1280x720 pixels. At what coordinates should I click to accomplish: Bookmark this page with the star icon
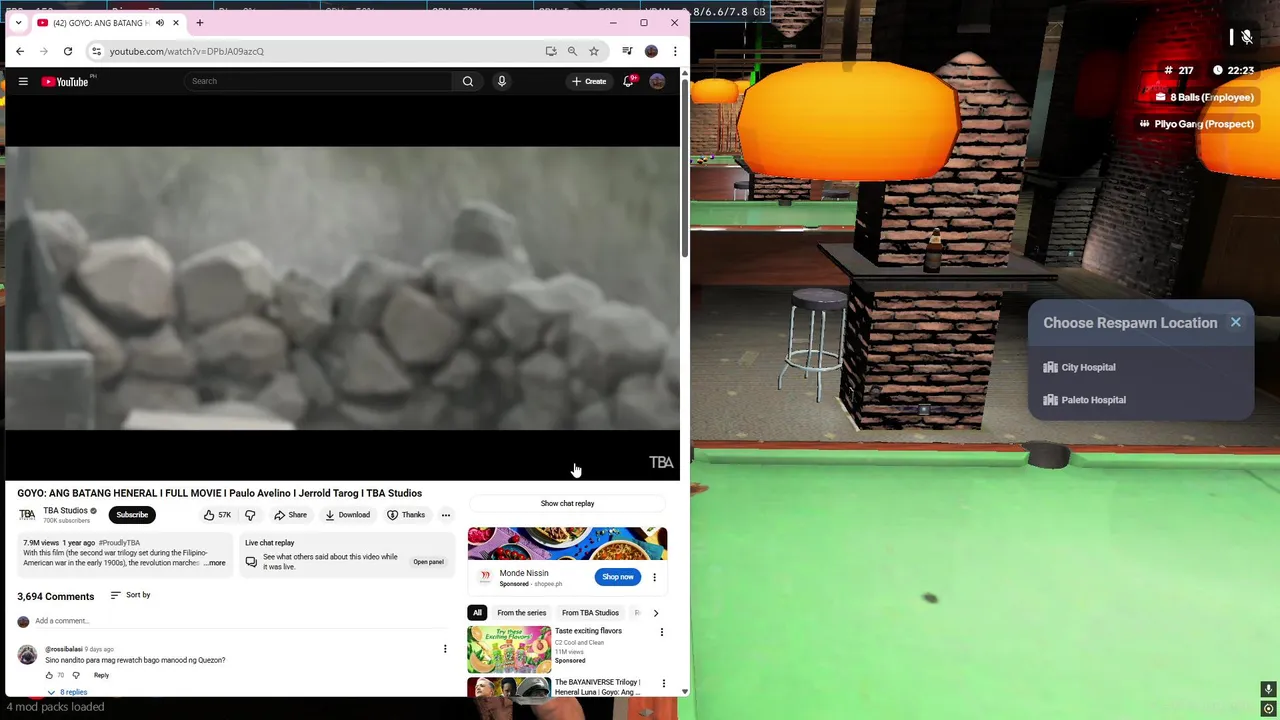594,51
